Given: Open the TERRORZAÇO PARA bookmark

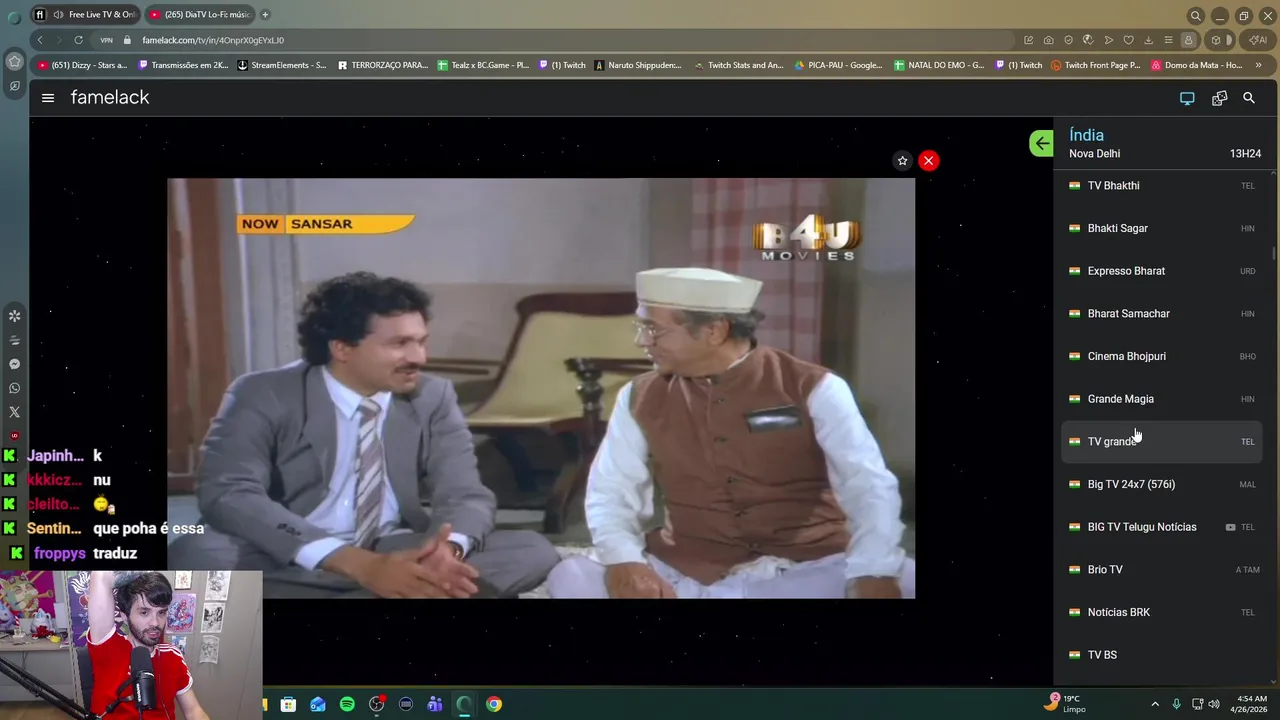Looking at the screenshot, I should 383,65.
